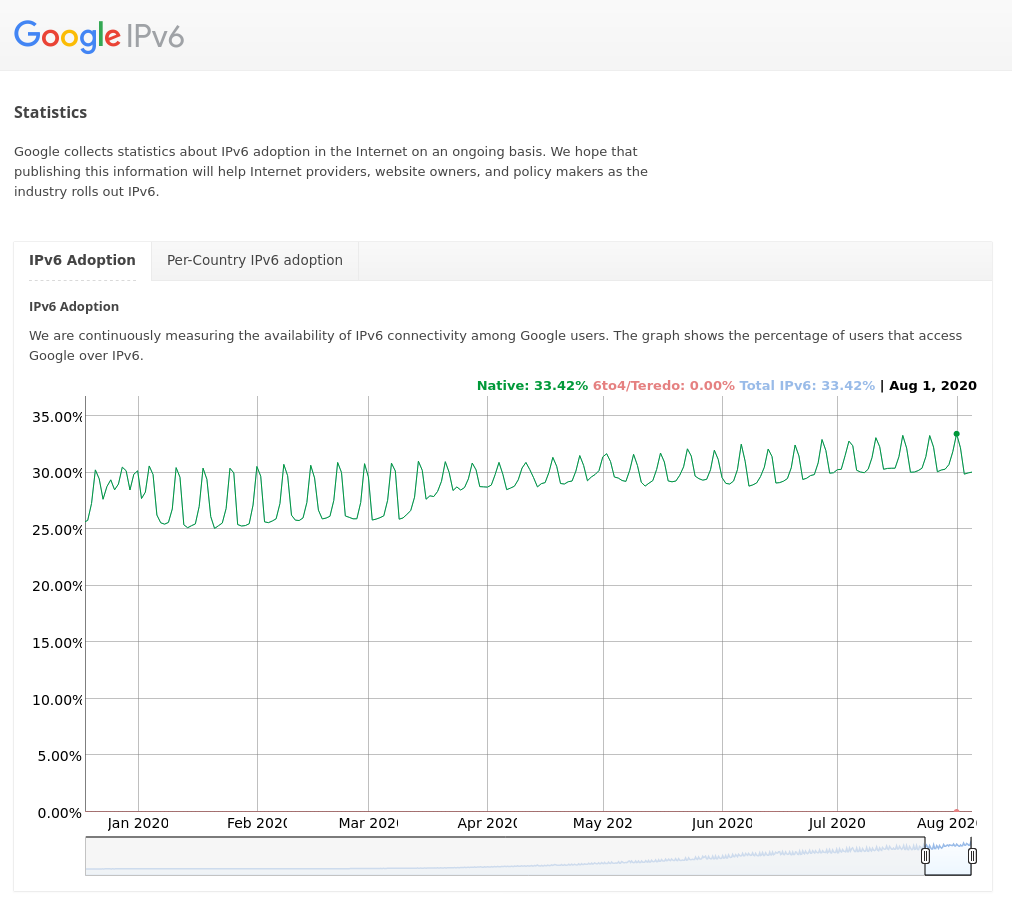Click the green data point at Aug 1, 2020
Screen dimensions: 1012x903
pos(956,434)
